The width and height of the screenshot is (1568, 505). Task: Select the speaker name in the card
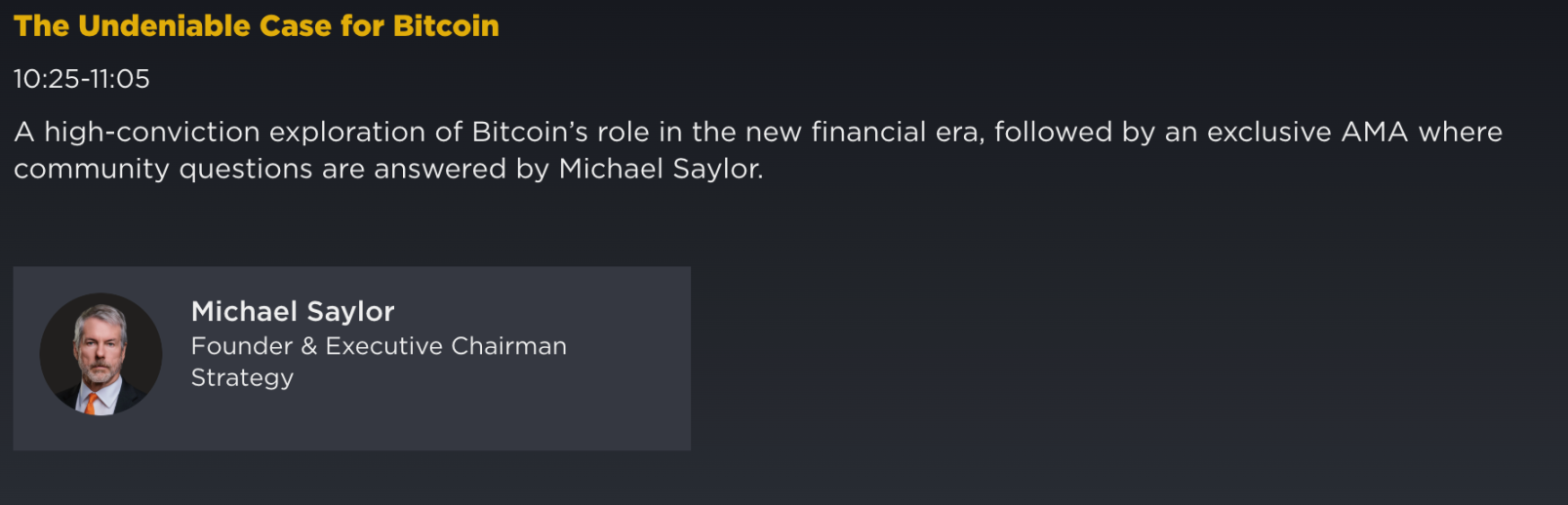tap(293, 312)
